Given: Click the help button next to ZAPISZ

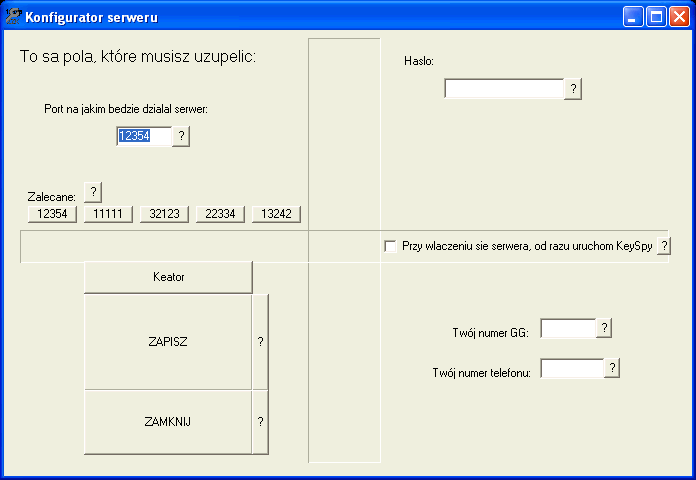Looking at the screenshot, I should [260, 342].
